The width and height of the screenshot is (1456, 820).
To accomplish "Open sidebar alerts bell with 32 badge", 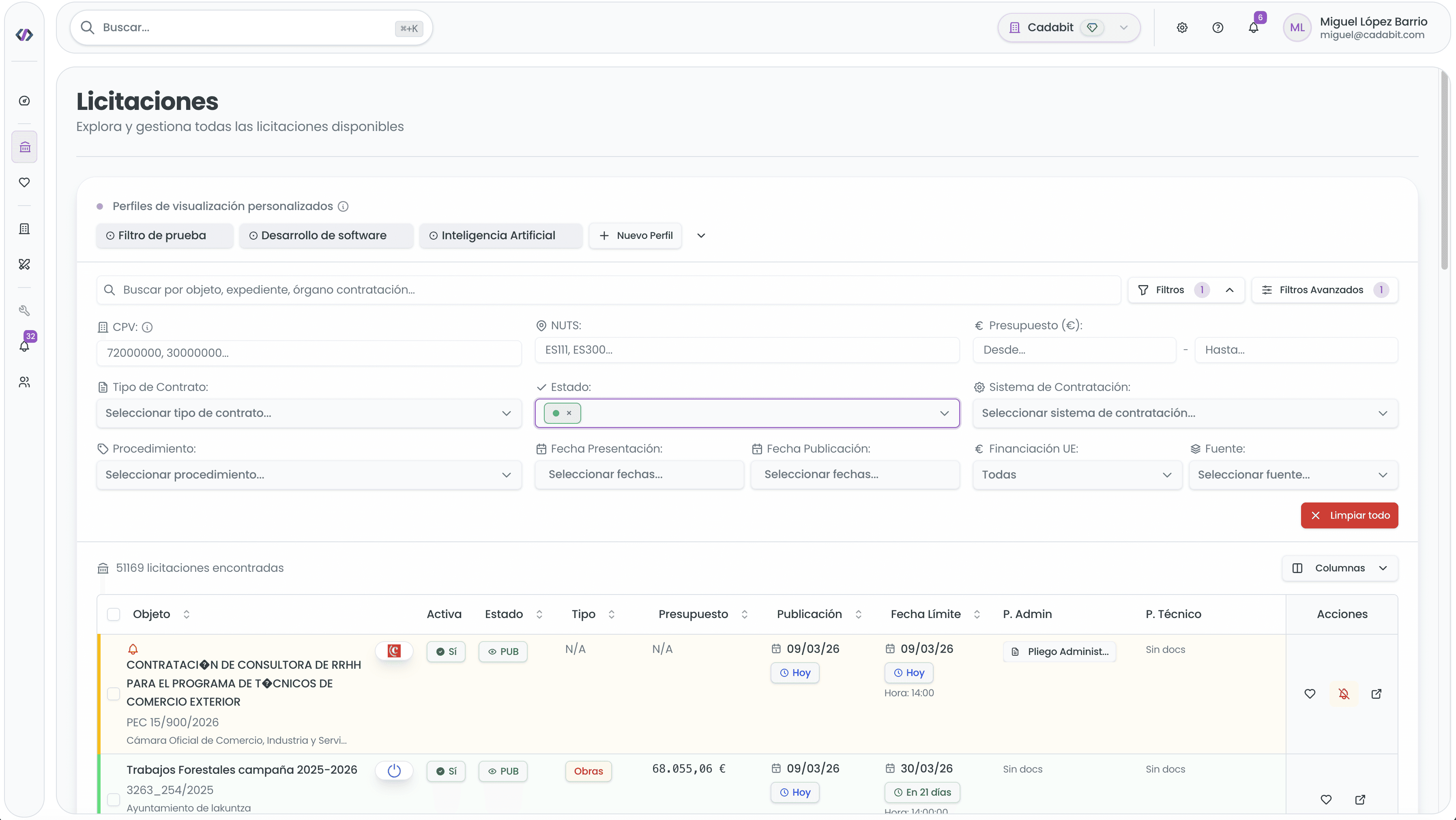I will tap(24, 346).
